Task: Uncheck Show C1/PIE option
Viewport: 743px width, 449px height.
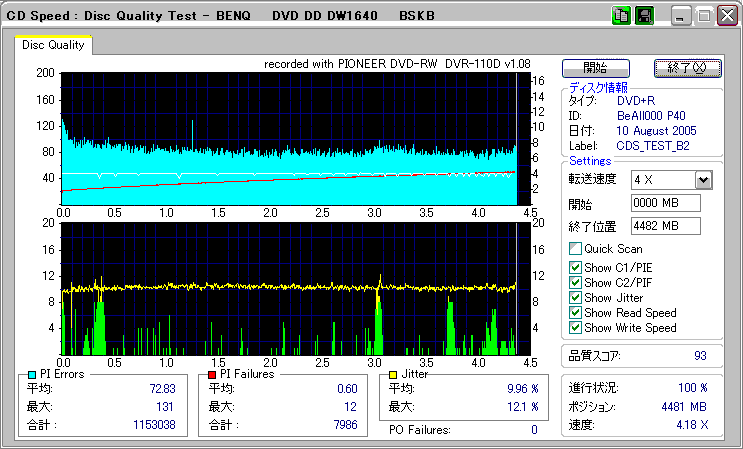Action: pos(575,268)
